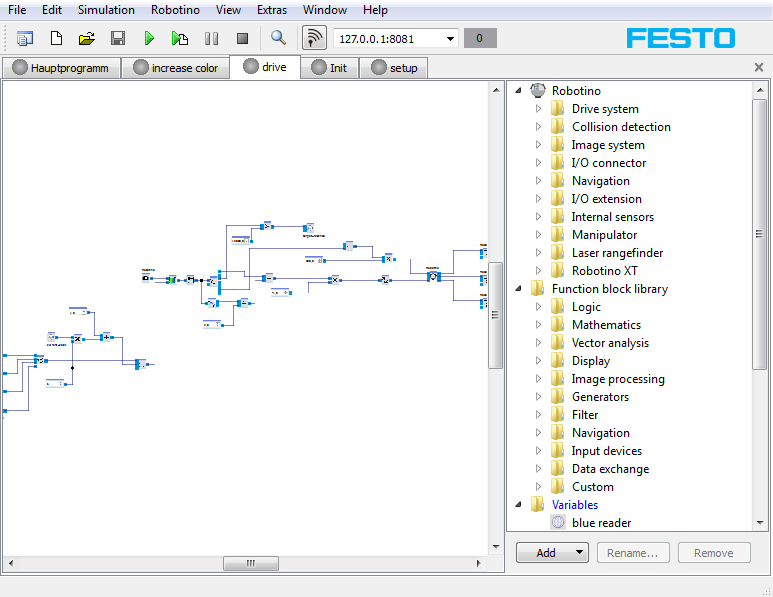Expand the Collision detection folder

coord(538,127)
